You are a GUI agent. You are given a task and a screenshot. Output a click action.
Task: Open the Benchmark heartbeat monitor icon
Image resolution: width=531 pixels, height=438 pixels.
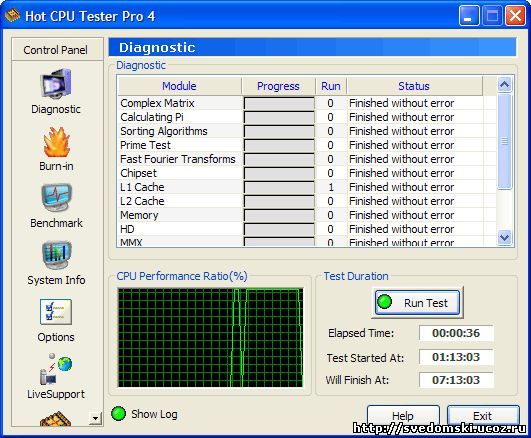[x=57, y=198]
